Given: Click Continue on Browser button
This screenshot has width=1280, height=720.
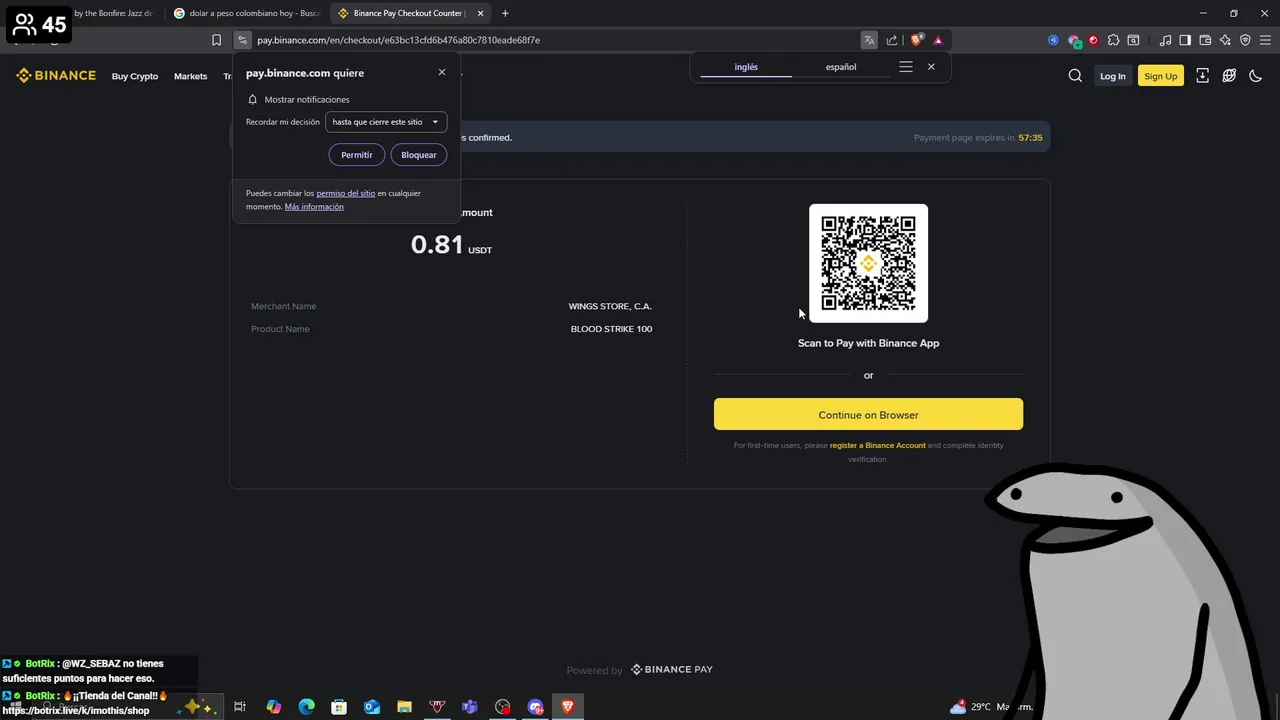Looking at the screenshot, I should (x=868, y=414).
